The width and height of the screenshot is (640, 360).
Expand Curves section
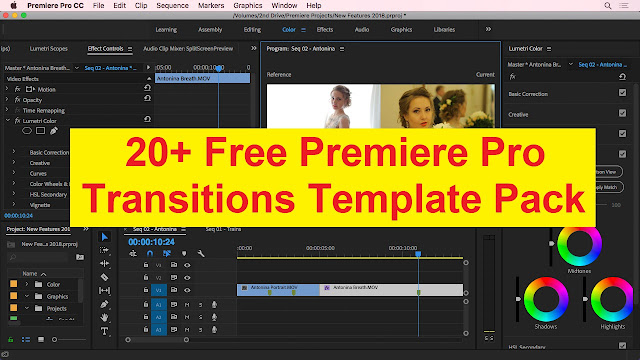tap(13, 173)
